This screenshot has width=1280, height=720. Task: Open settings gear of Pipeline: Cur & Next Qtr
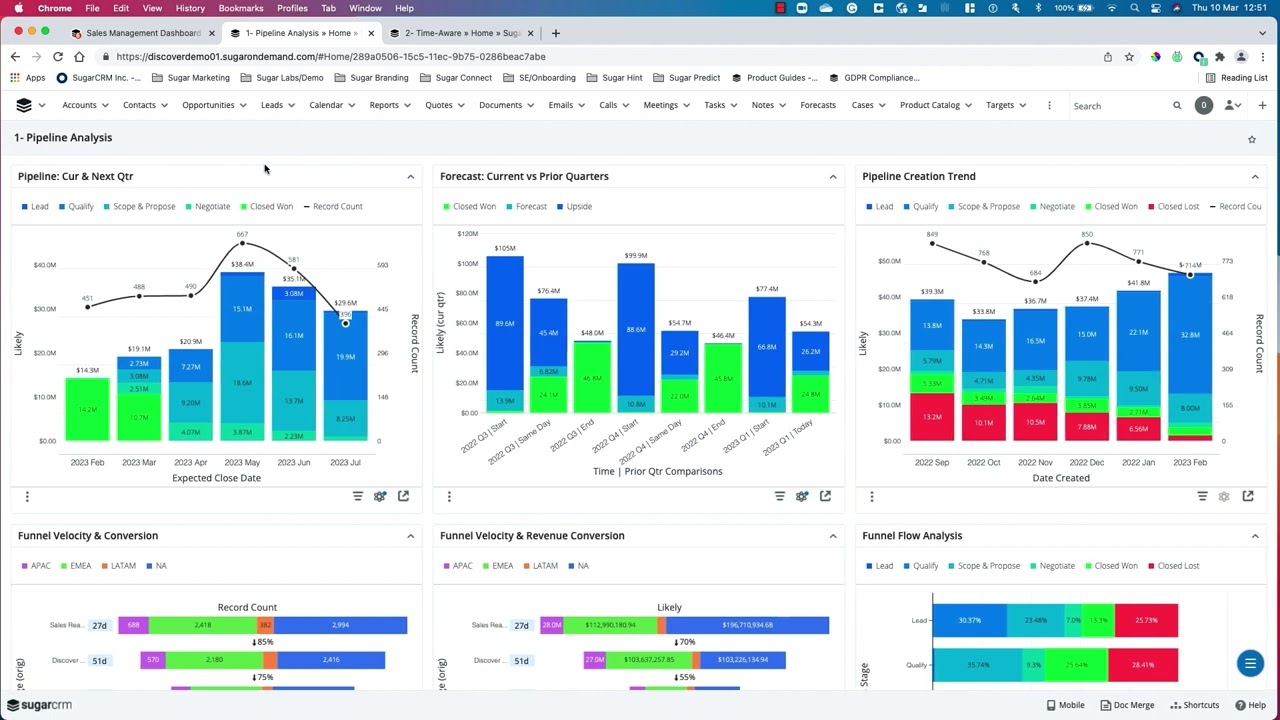point(380,496)
